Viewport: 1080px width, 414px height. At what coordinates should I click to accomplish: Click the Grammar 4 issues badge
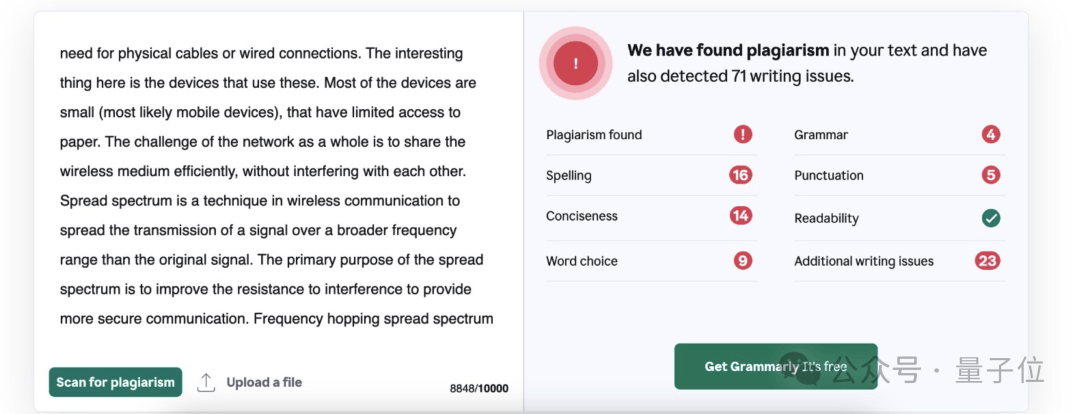[x=990, y=134]
